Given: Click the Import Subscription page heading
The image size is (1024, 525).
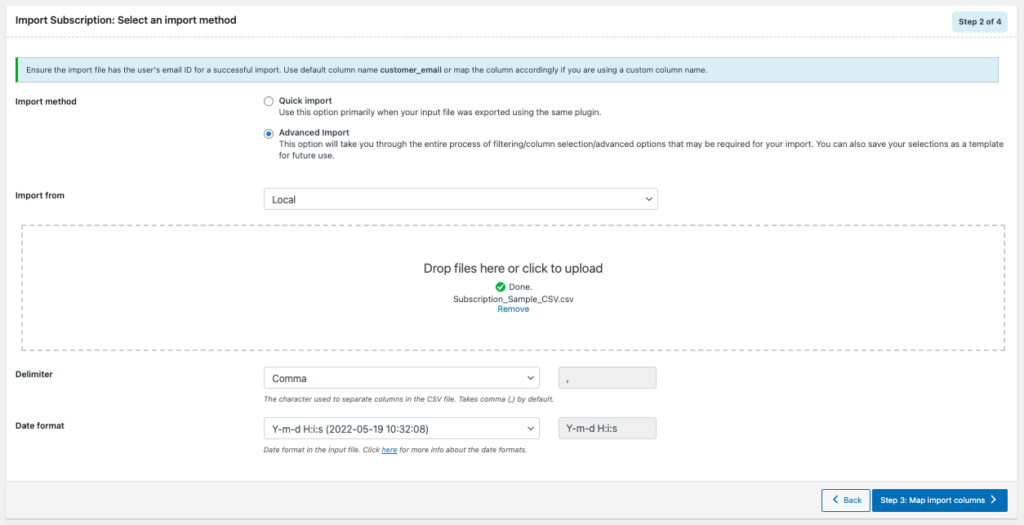Looking at the screenshot, I should click(x=126, y=19).
